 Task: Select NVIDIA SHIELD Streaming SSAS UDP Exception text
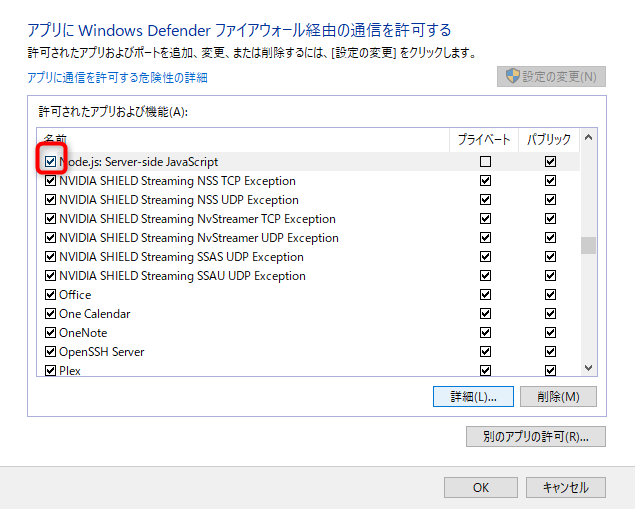(181, 257)
